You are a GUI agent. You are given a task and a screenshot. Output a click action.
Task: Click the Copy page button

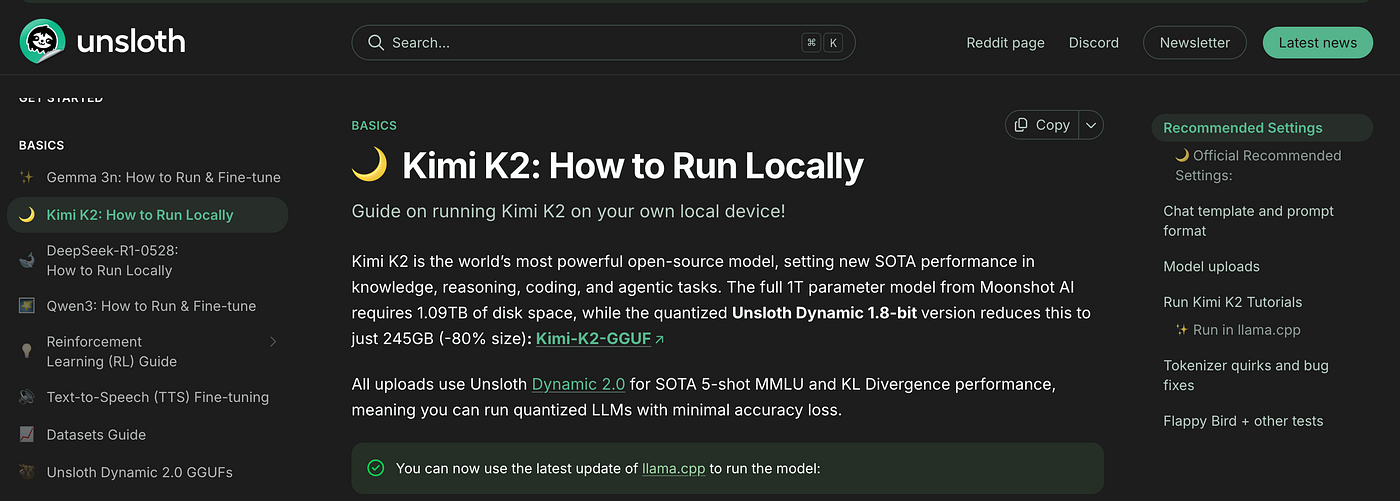coord(1042,125)
